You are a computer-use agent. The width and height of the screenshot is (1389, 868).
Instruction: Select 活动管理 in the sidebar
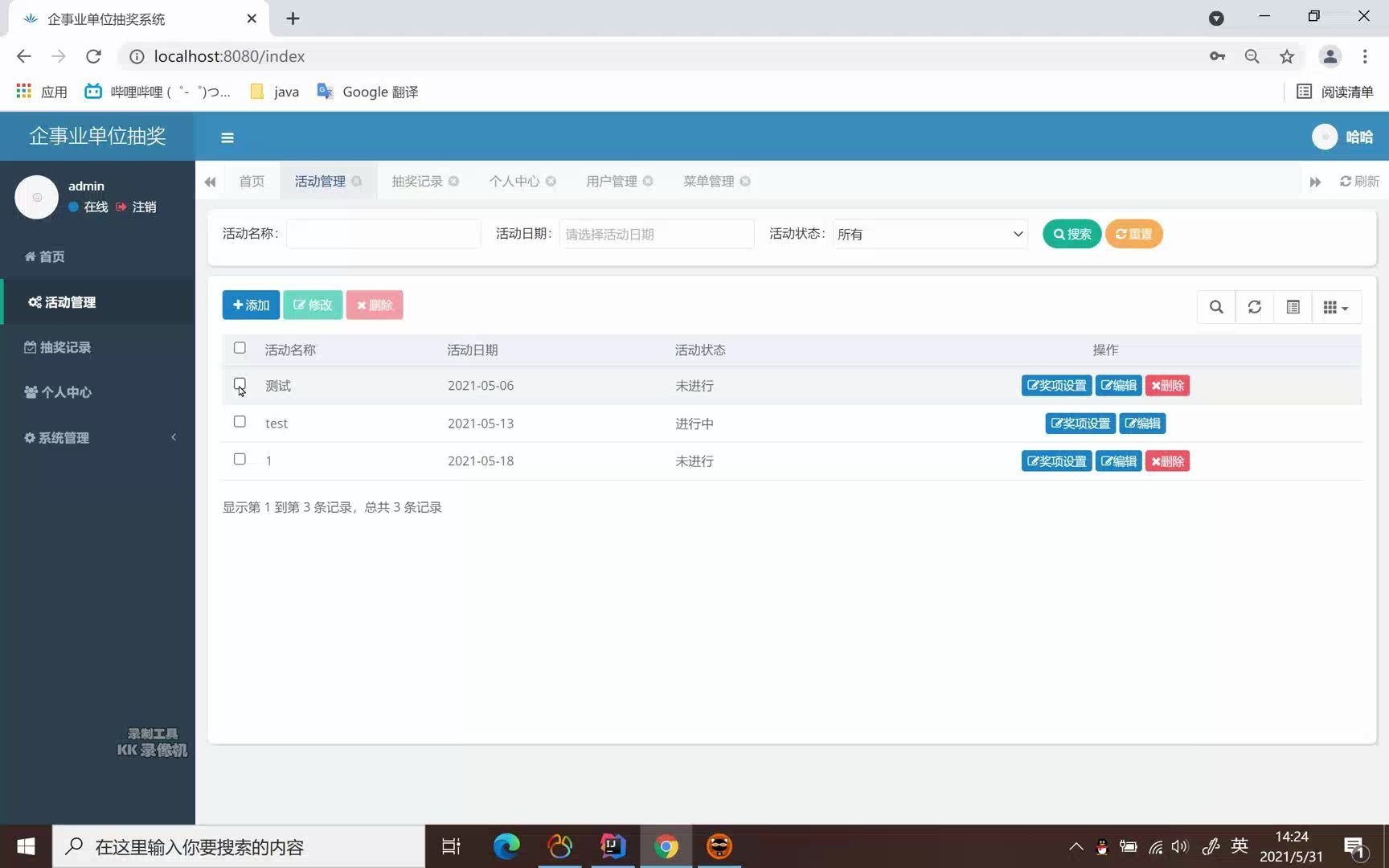99,302
